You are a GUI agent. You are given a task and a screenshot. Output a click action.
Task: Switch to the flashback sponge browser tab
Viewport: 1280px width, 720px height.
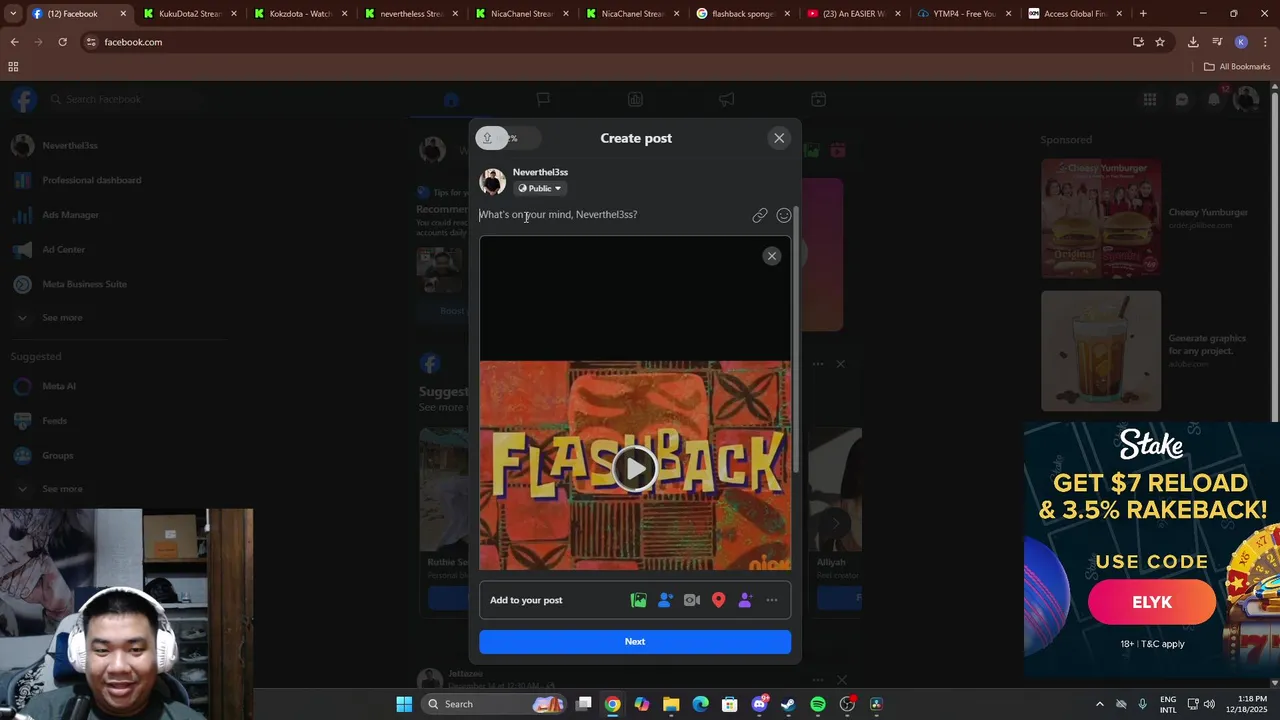[x=742, y=14]
